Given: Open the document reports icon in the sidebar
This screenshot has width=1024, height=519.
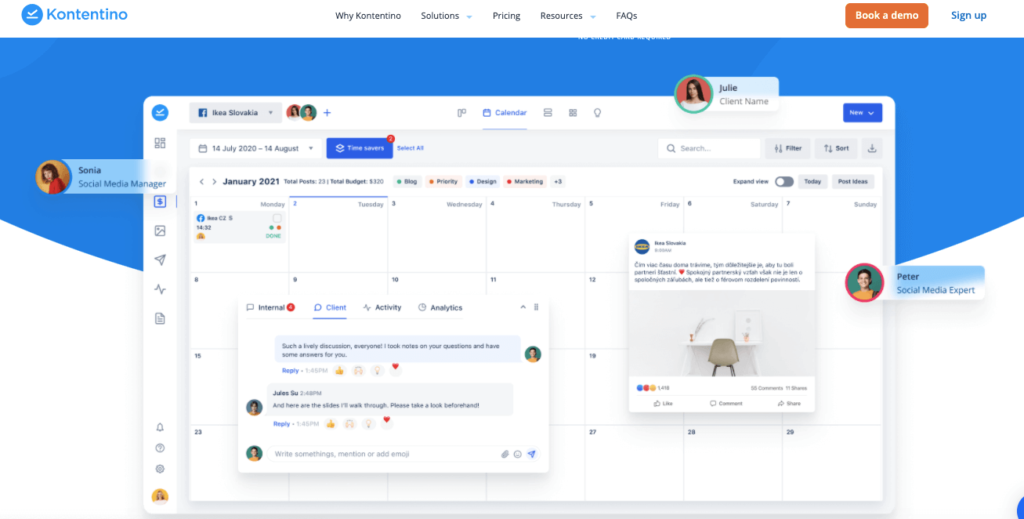Looking at the screenshot, I should tap(160, 319).
